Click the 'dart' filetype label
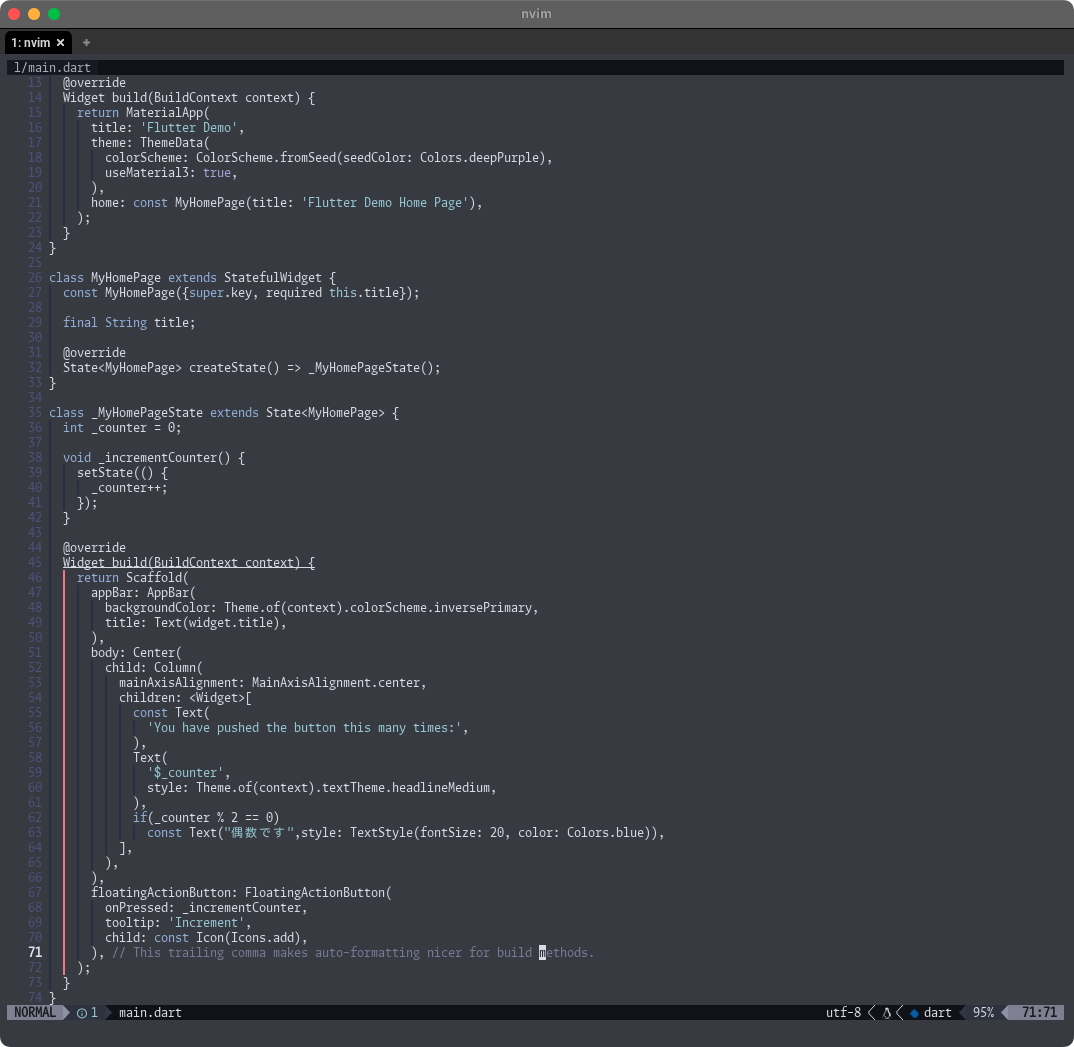This screenshot has width=1074, height=1047. click(x=937, y=1012)
